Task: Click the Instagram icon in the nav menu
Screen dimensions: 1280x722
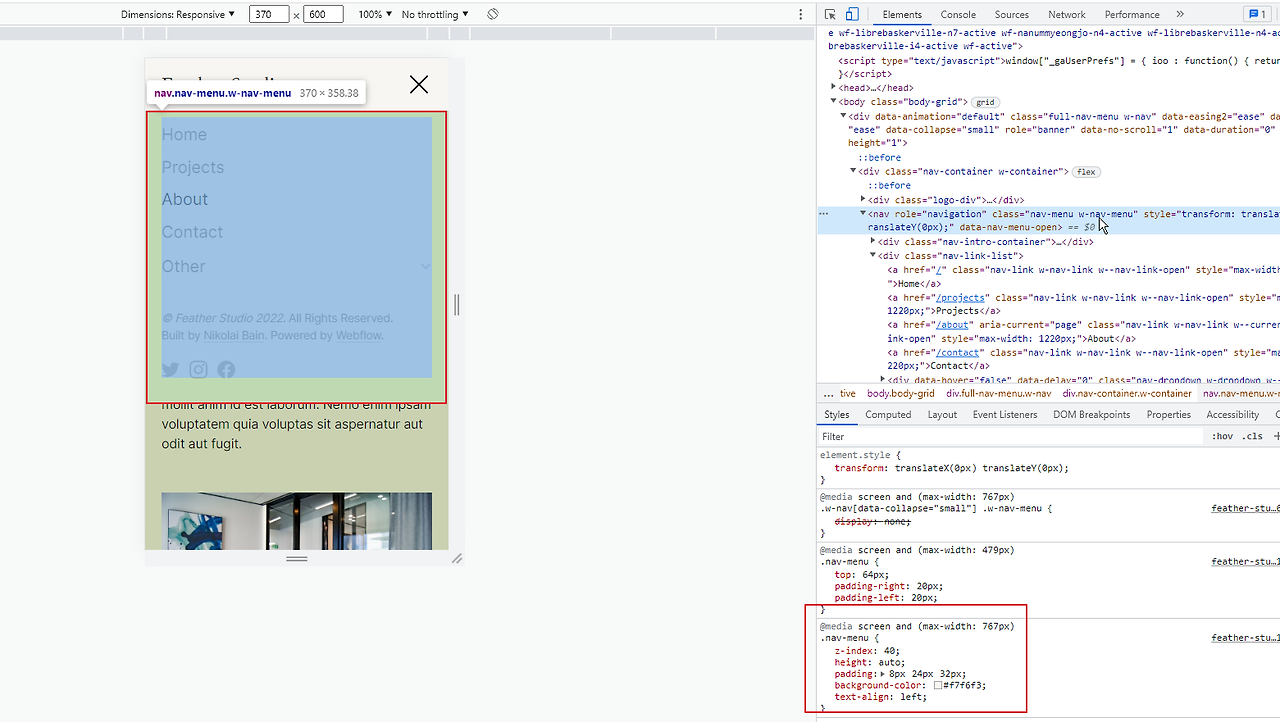Action: pyautogui.click(x=199, y=370)
